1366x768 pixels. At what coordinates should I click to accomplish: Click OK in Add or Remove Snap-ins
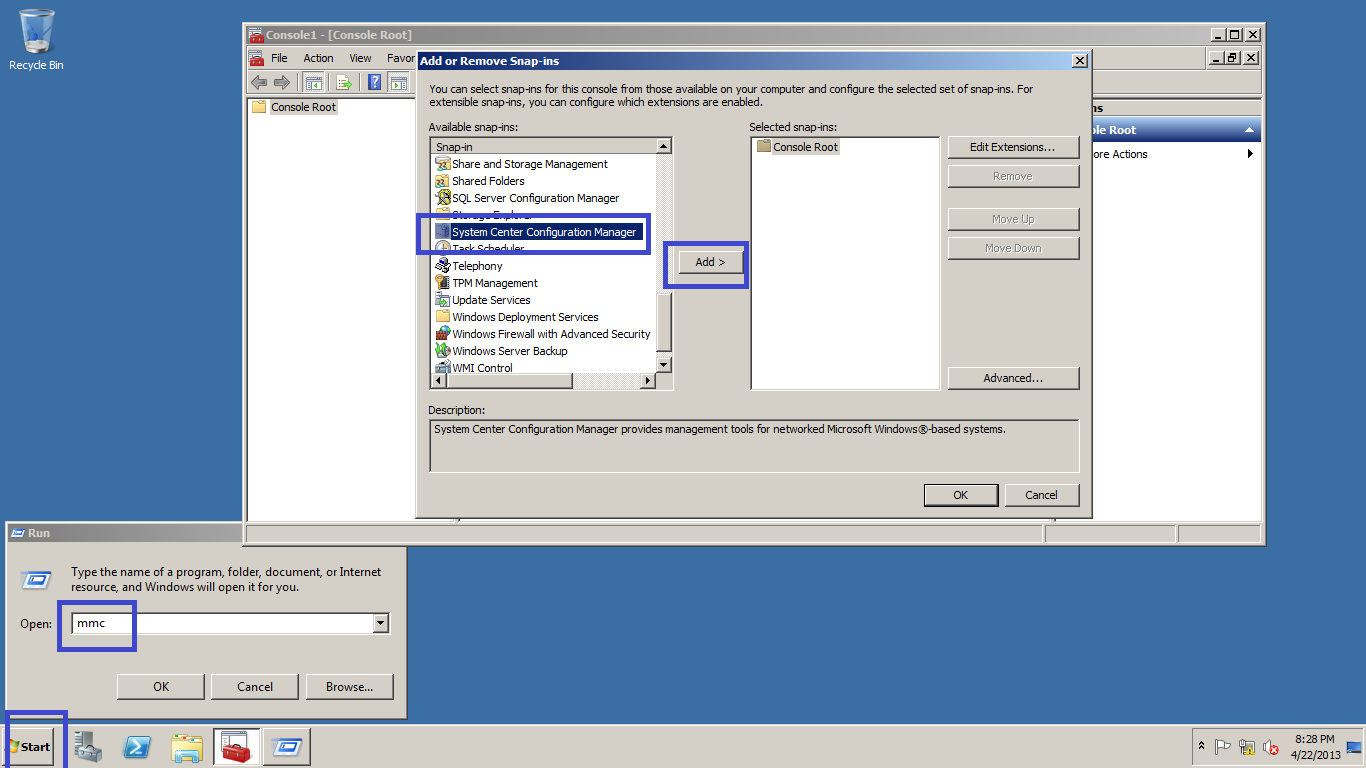click(x=961, y=494)
